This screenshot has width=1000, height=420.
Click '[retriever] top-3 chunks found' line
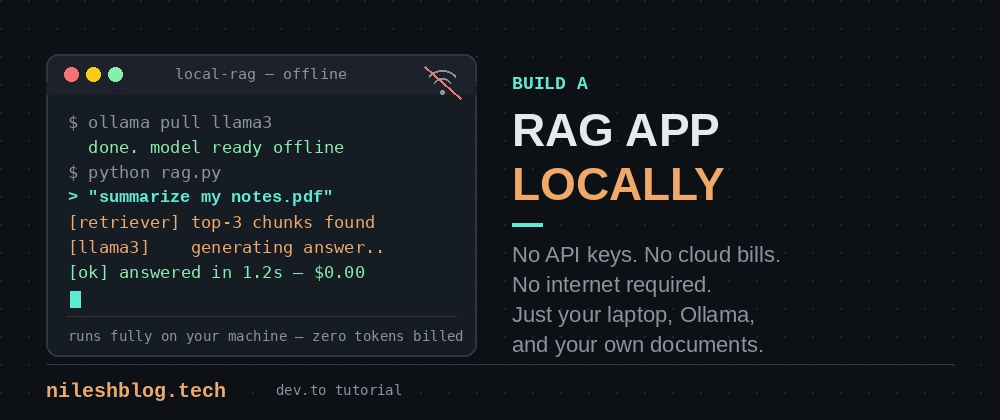(x=221, y=222)
